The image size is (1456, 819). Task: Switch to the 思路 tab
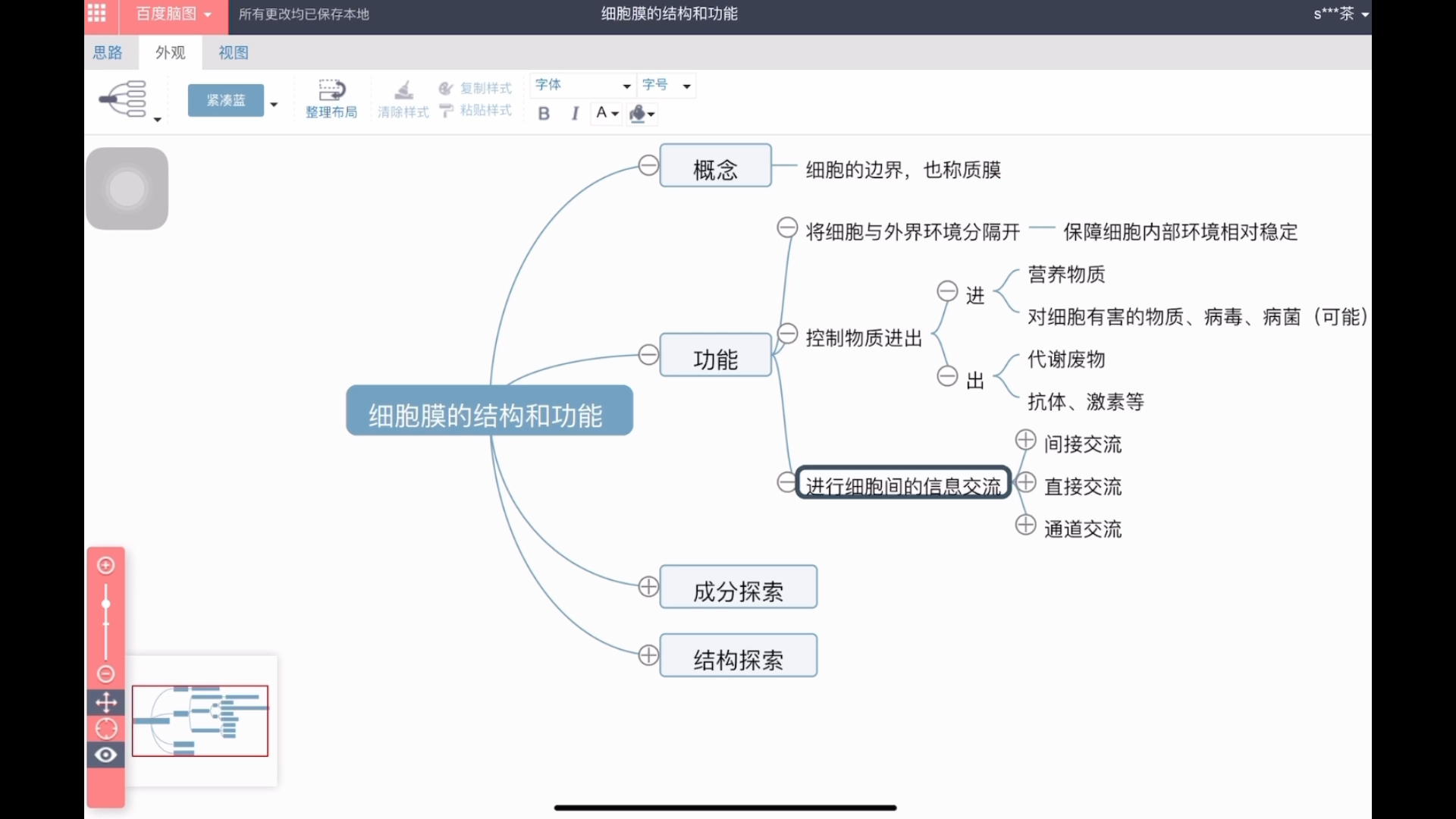pyautogui.click(x=108, y=52)
